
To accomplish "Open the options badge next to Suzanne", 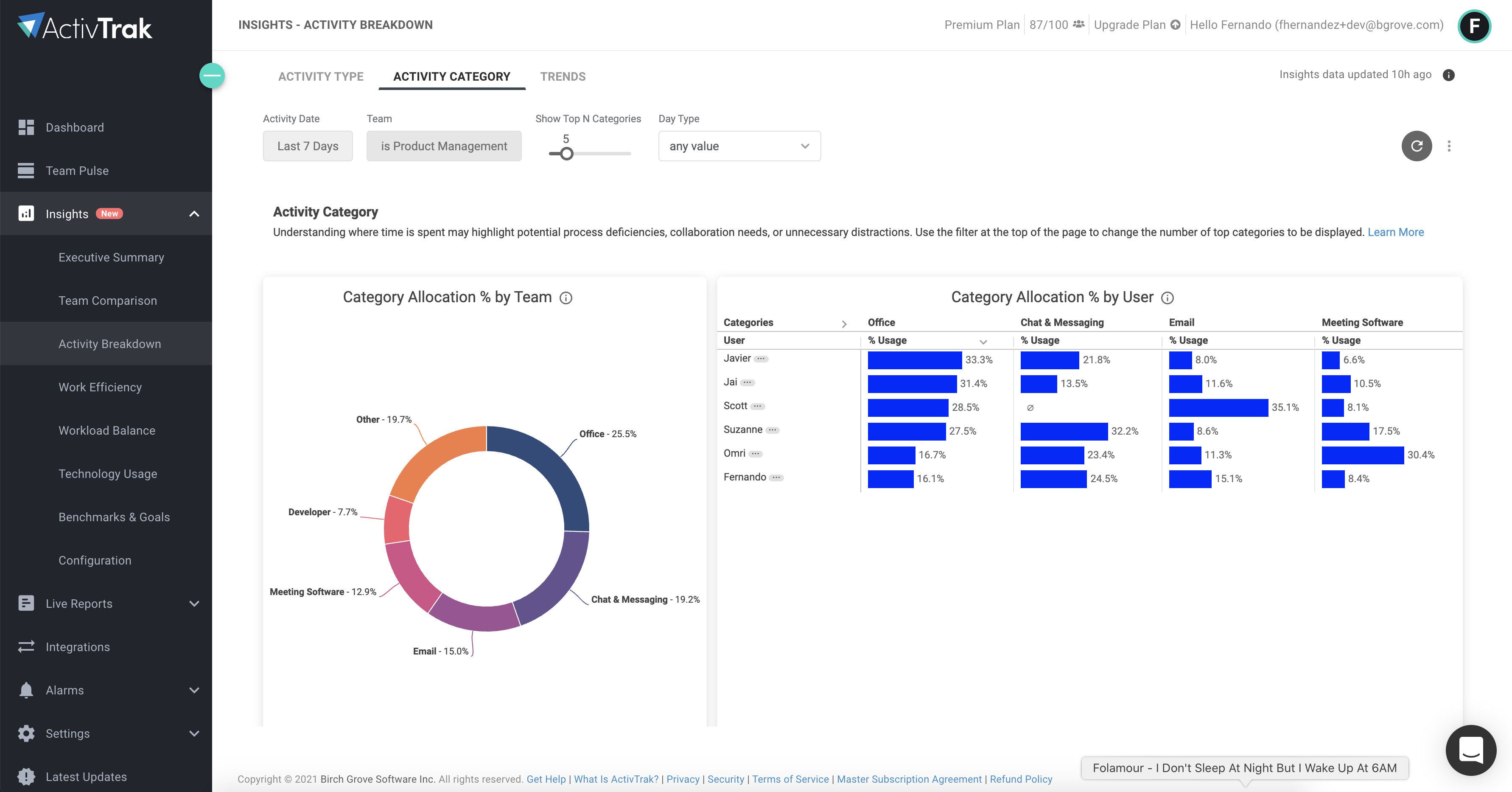I will (x=773, y=430).
